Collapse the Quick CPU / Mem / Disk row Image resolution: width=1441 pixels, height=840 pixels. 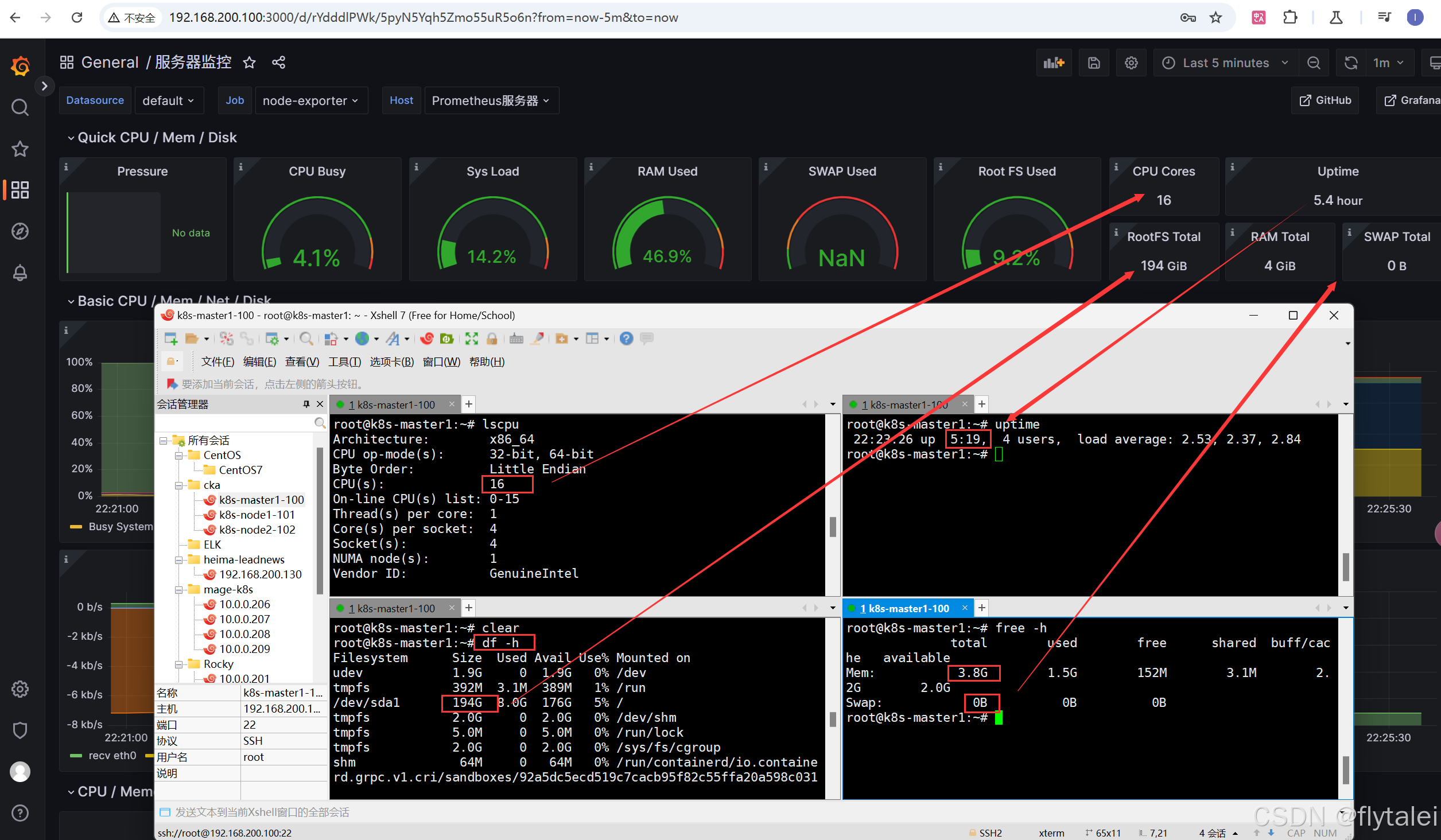[x=71, y=138]
